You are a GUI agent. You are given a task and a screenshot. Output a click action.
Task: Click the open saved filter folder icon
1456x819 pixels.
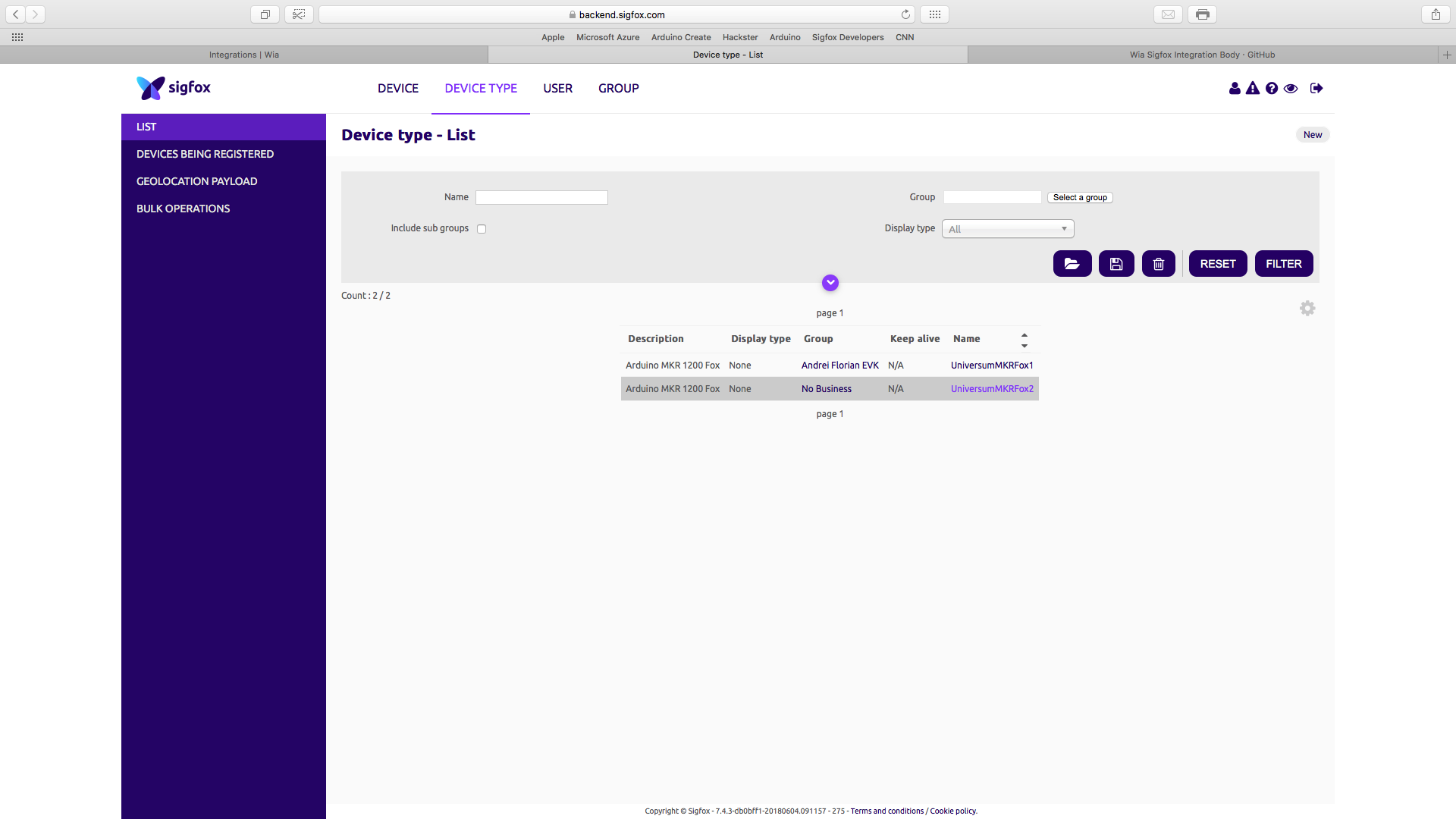(1072, 264)
